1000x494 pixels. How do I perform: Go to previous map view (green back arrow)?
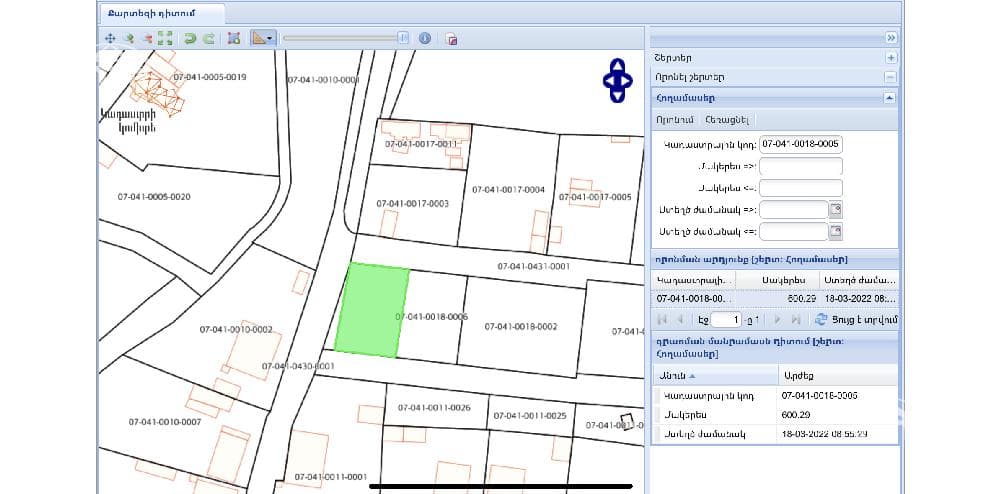tap(189, 38)
